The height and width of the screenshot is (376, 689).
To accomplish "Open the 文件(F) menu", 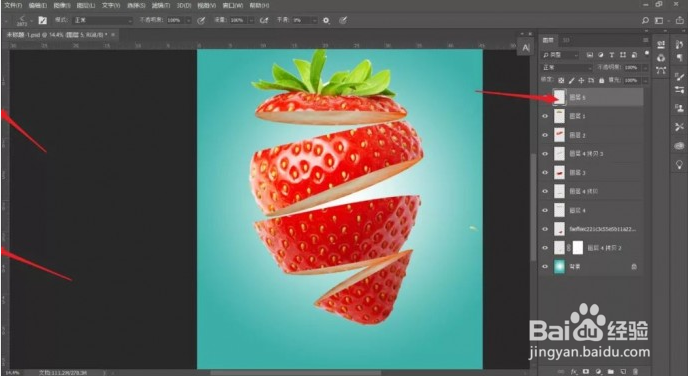I will click(x=13, y=6).
